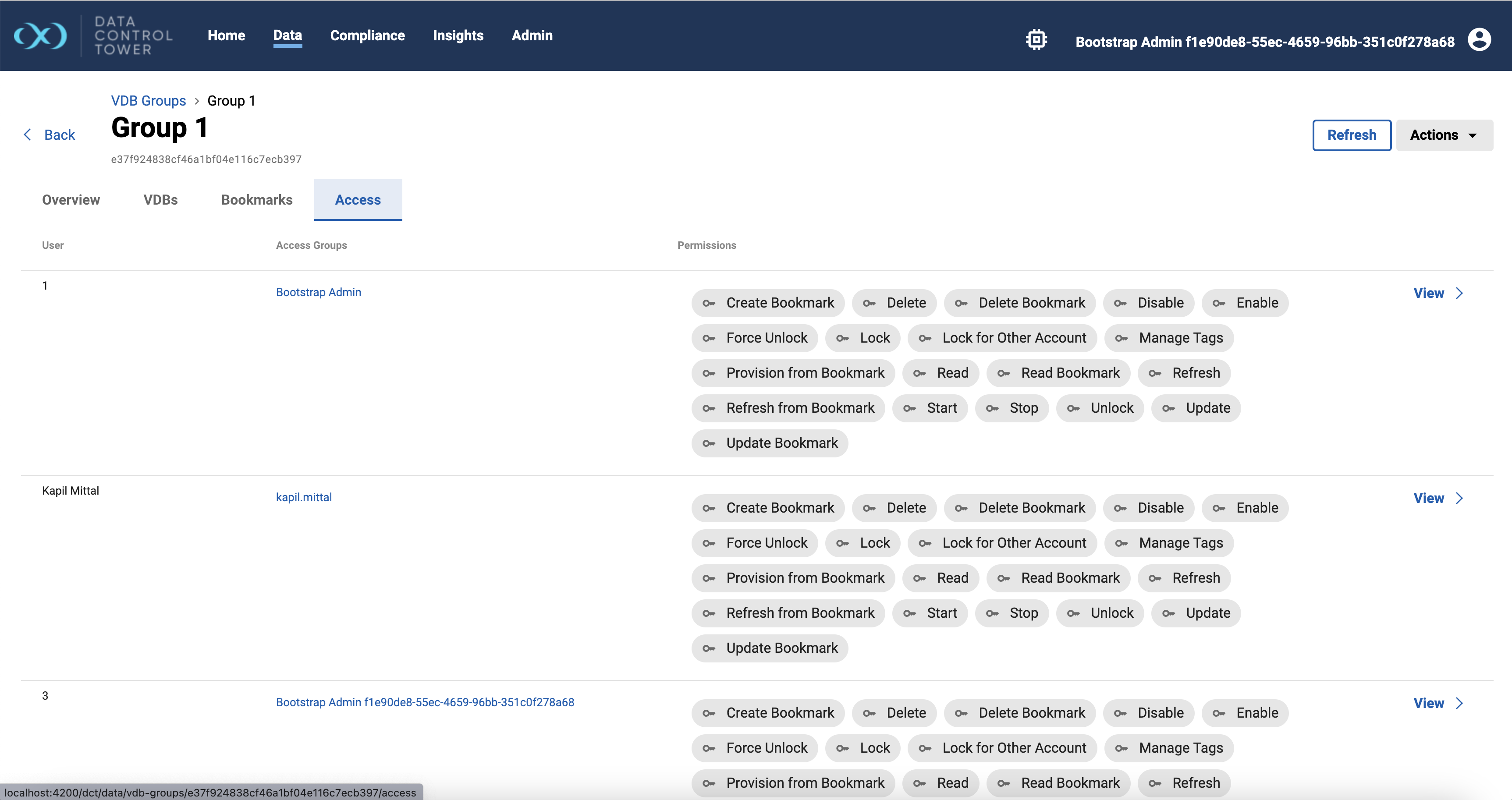
Task: Open the Actions dropdown menu
Action: (1443, 135)
